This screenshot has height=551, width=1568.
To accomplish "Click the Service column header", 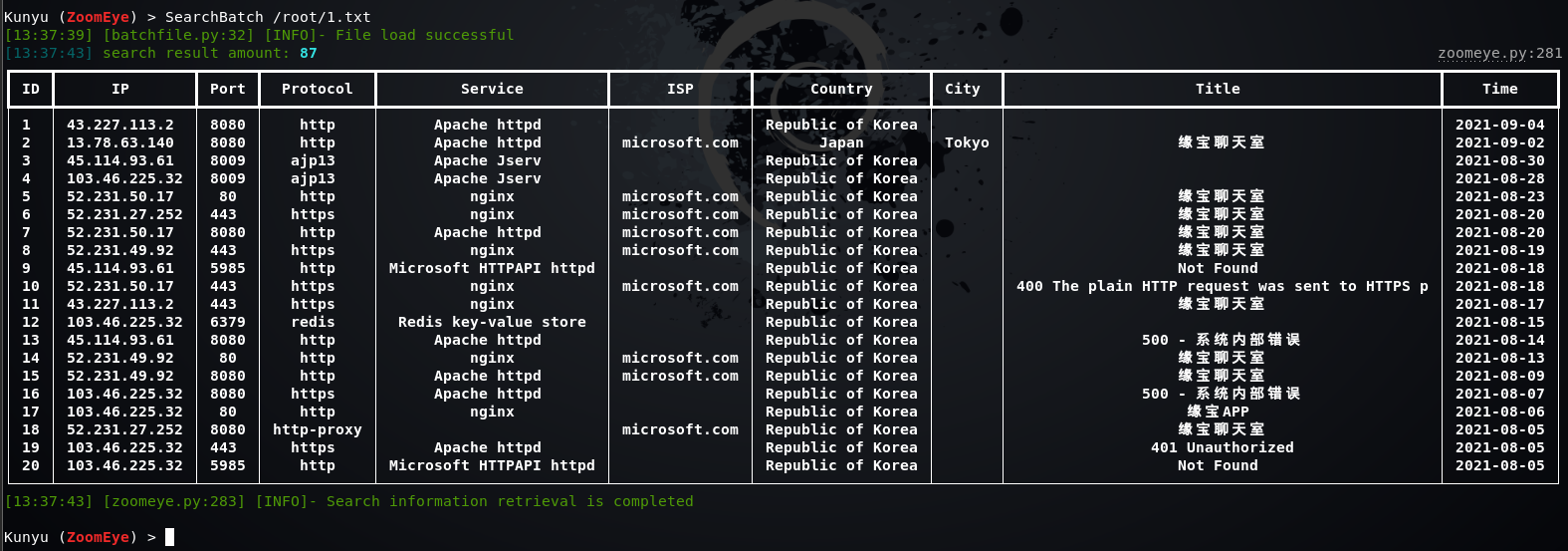I will point(492,89).
